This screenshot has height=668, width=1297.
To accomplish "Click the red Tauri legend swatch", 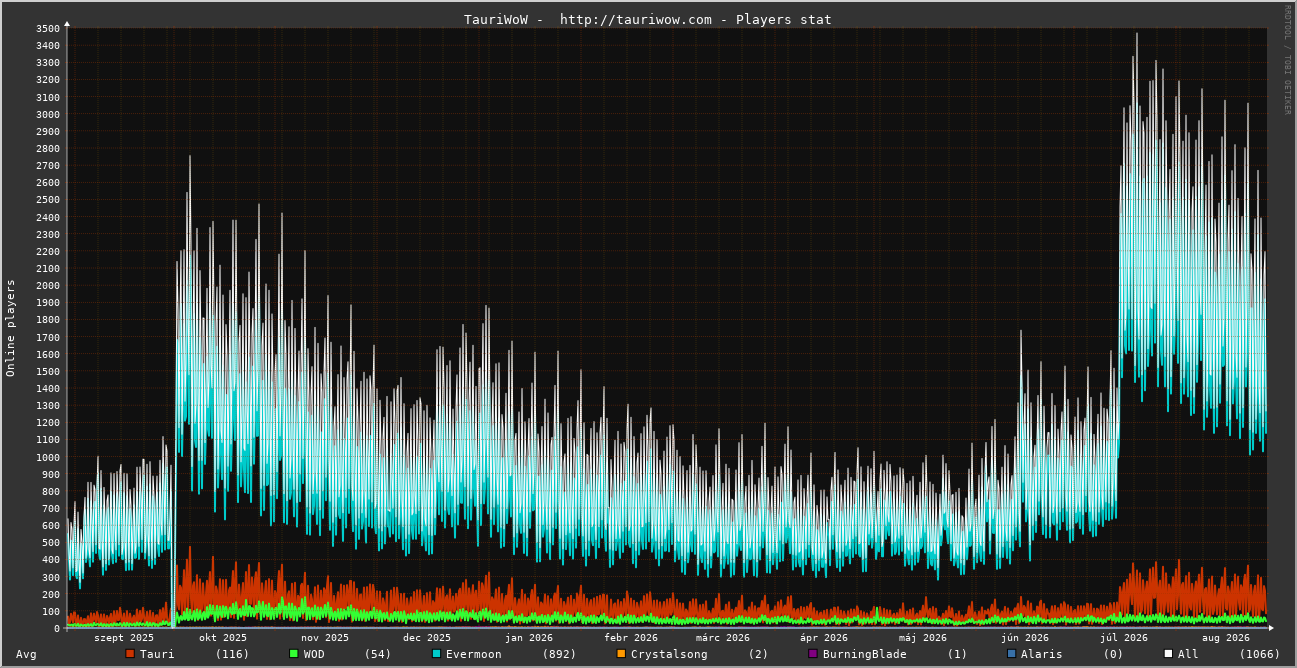I will pos(130,654).
